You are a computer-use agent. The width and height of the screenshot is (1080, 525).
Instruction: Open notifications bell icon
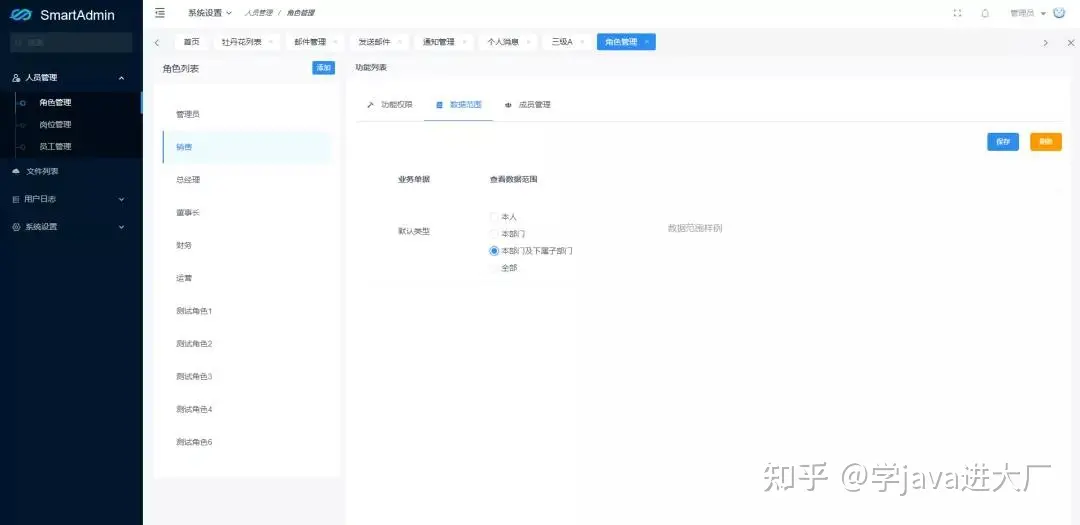click(985, 13)
